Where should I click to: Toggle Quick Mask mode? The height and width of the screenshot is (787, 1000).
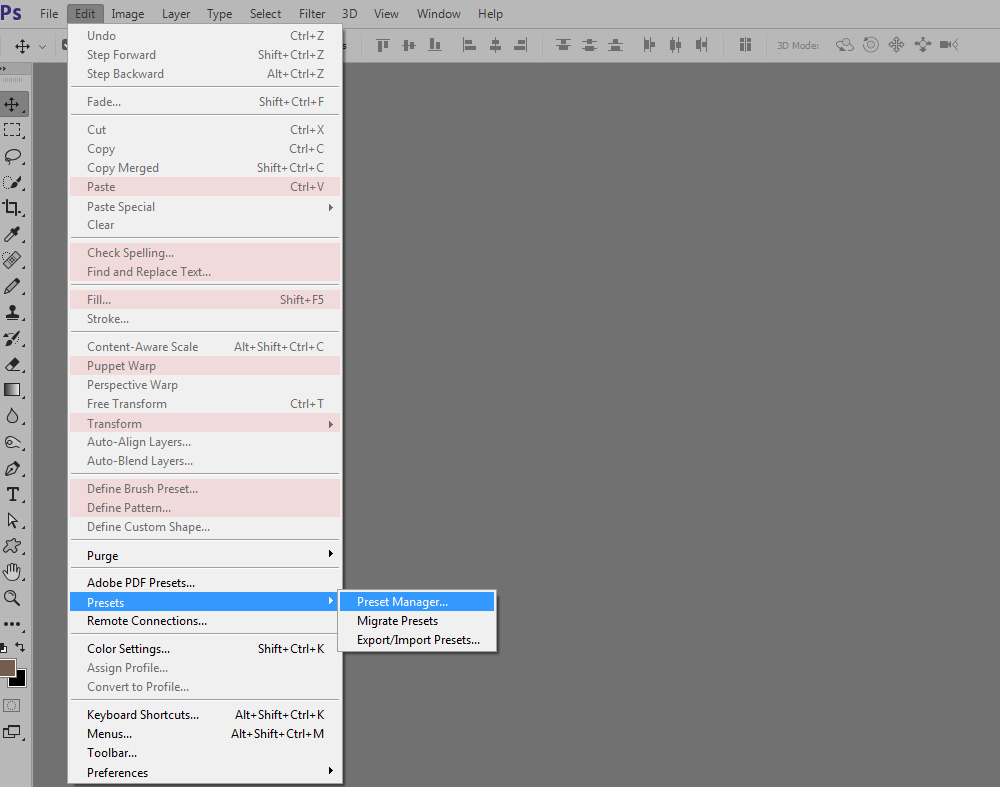coord(11,705)
